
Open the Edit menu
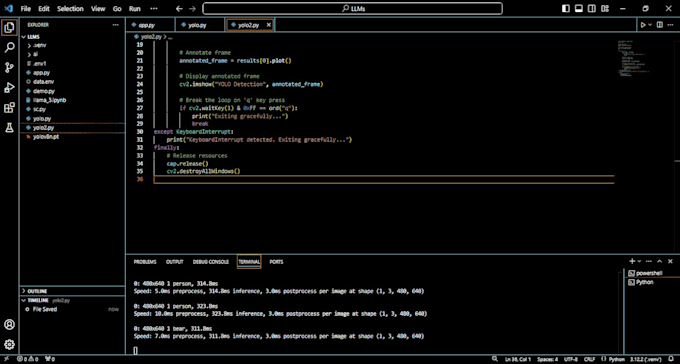pyautogui.click(x=44, y=9)
